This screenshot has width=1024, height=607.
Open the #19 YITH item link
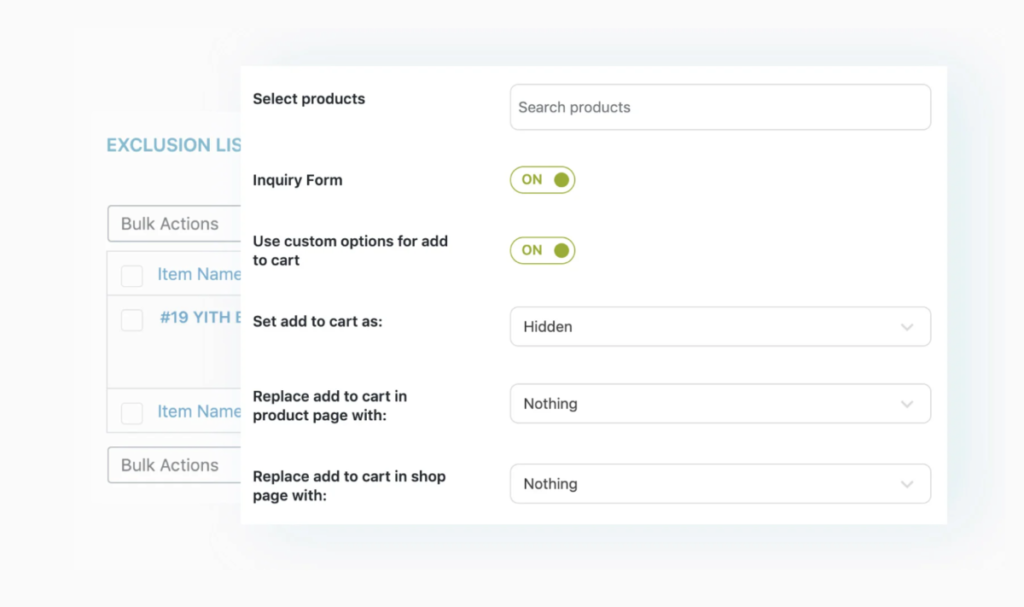click(201, 318)
